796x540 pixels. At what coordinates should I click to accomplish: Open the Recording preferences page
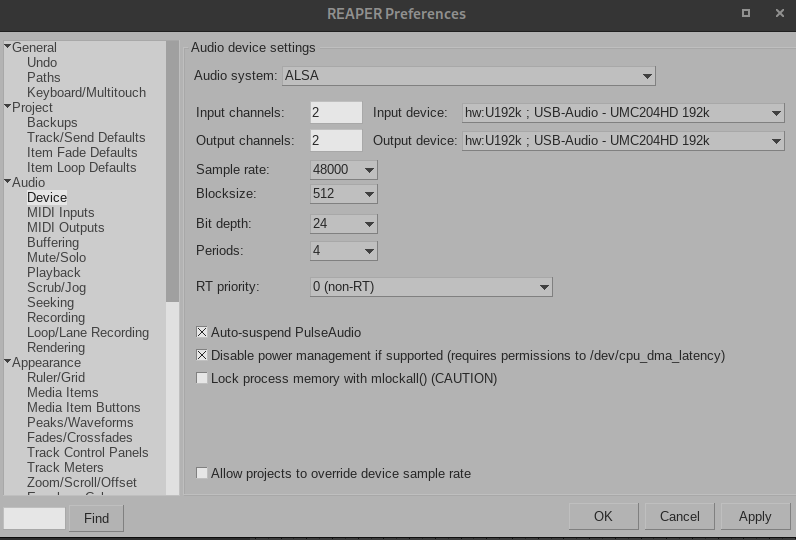point(56,317)
